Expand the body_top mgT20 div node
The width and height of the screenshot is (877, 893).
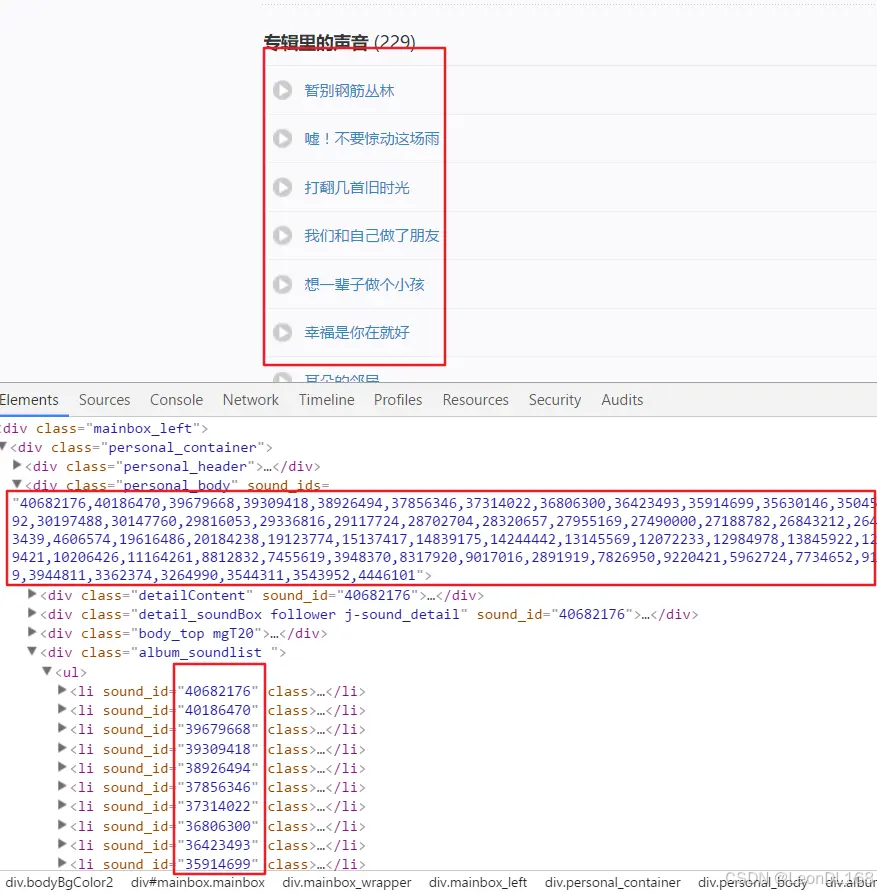32,632
